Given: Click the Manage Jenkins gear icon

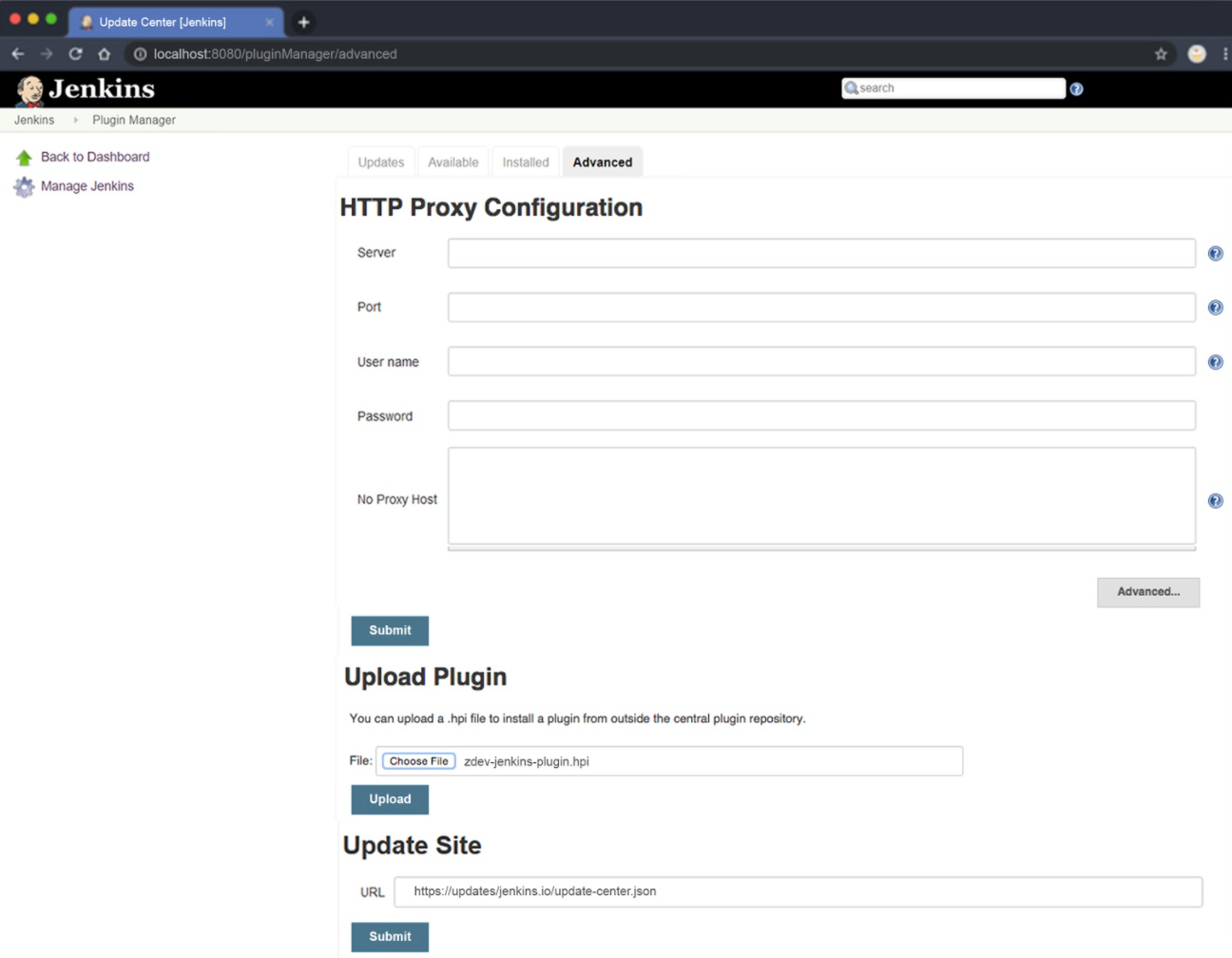Looking at the screenshot, I should (24, 187).
